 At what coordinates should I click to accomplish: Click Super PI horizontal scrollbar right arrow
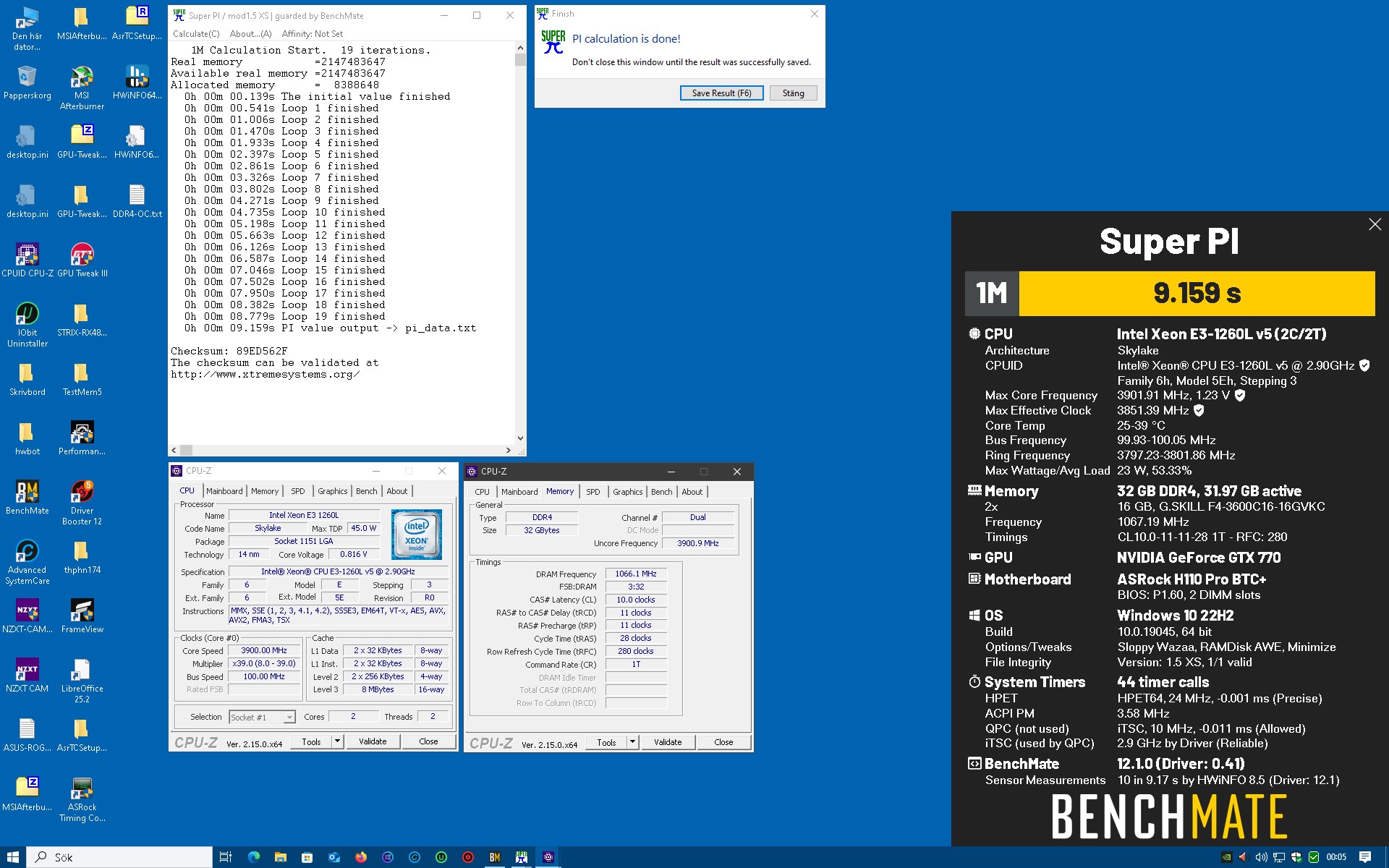pyautogui.click(x=509, y=450)
